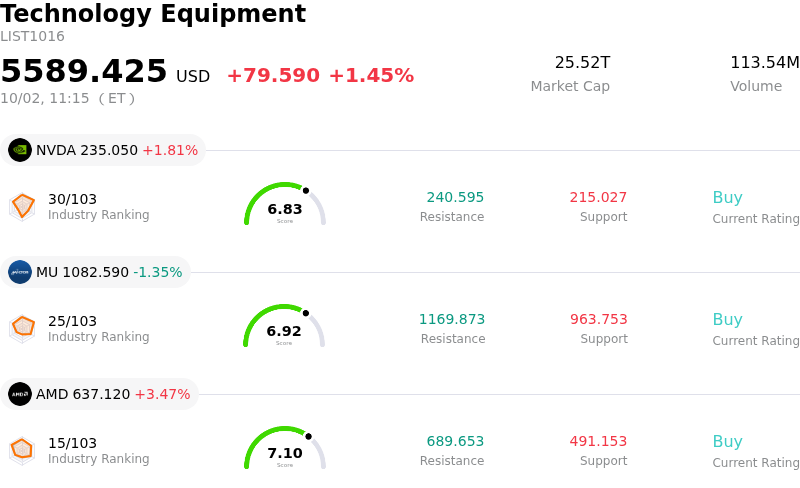Viewport: 800px width, 488px height.
Task: Open NVDA industry ranking radar icon
Action: pos(22,206)
